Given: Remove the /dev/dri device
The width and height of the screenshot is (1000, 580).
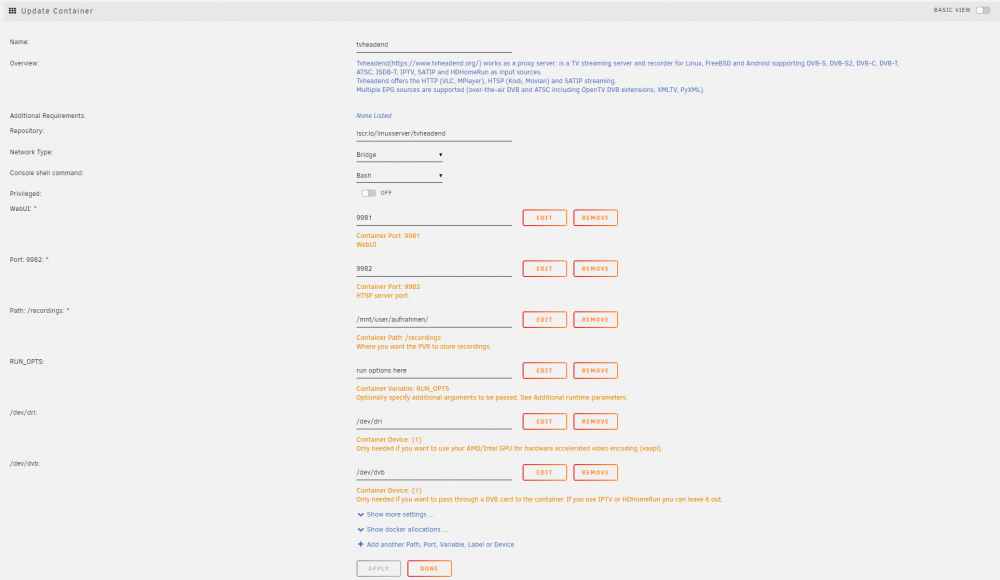Looking at the screenshot, I should pyautogui.click(x=595, y=422).
